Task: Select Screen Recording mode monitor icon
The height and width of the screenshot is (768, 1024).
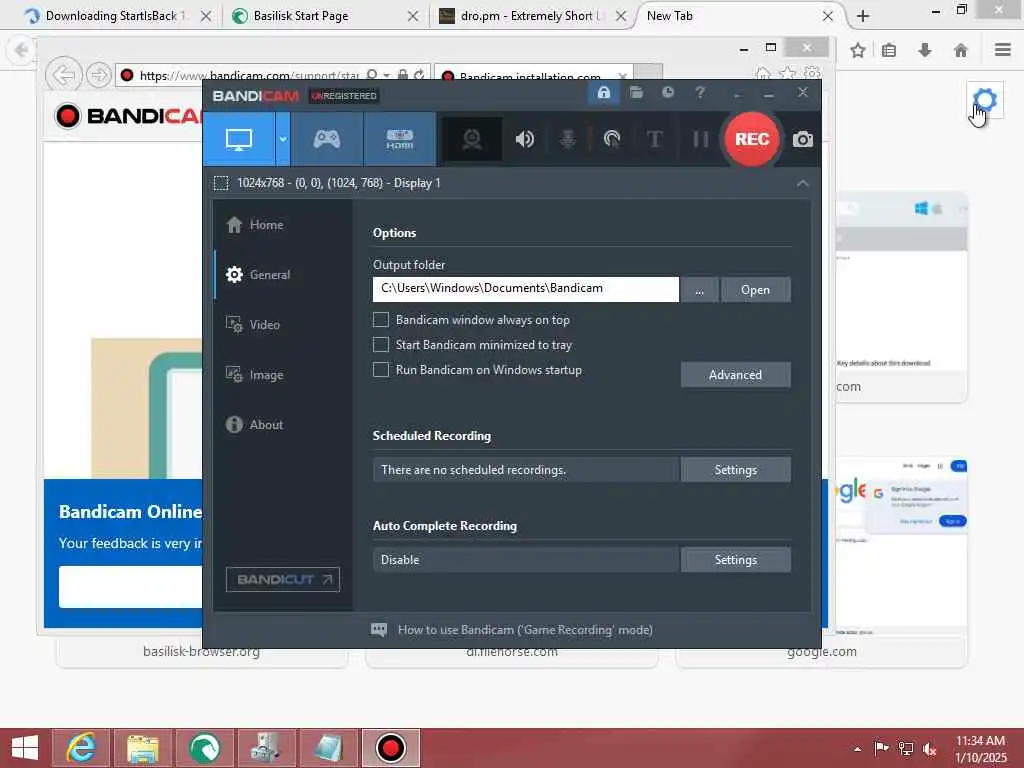Action: (239, 139)
